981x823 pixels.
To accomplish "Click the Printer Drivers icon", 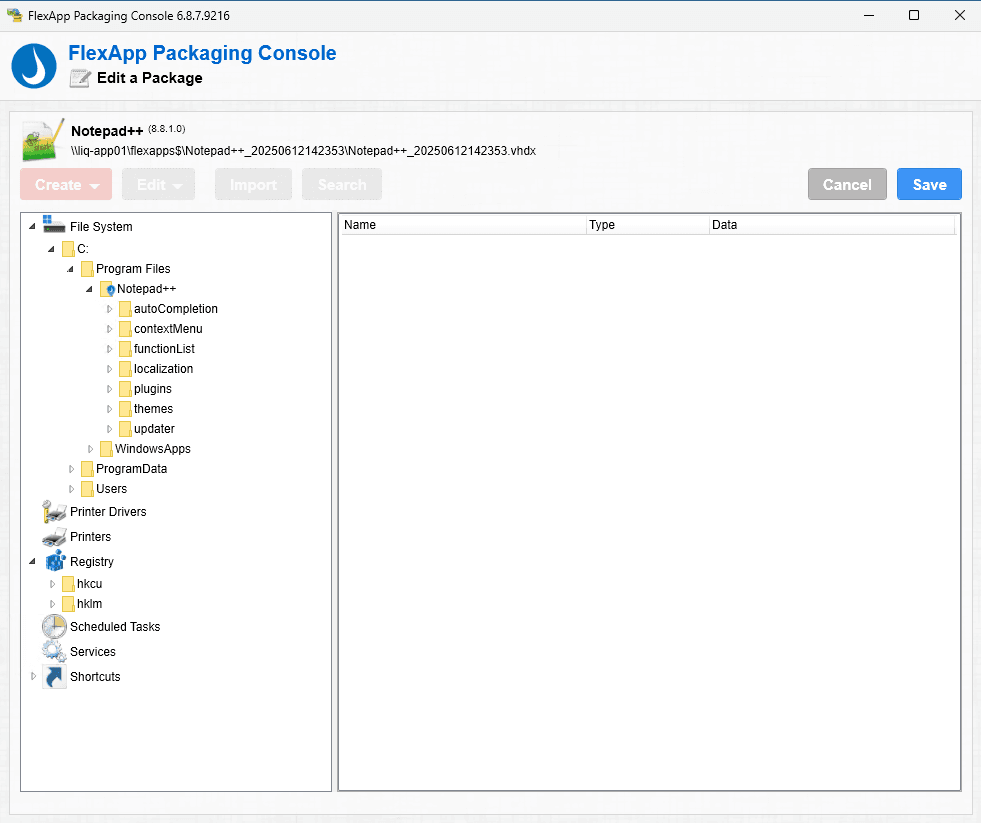I will pos(54,512).
